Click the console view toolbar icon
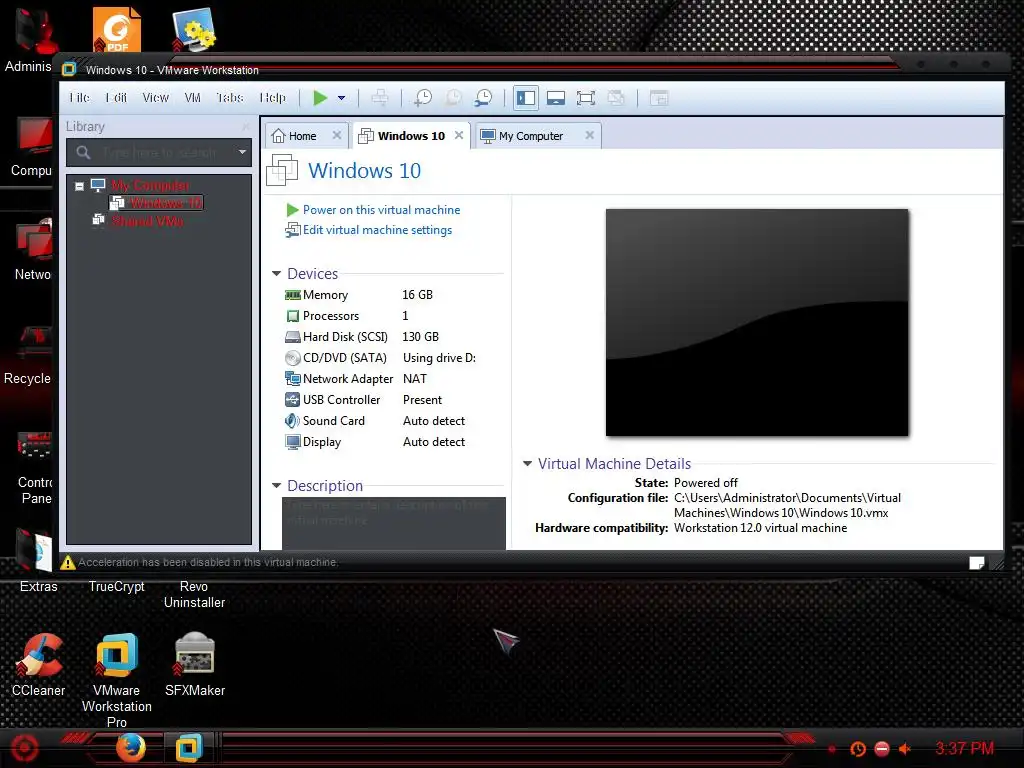1024x768 pixels. coord(659,98)
